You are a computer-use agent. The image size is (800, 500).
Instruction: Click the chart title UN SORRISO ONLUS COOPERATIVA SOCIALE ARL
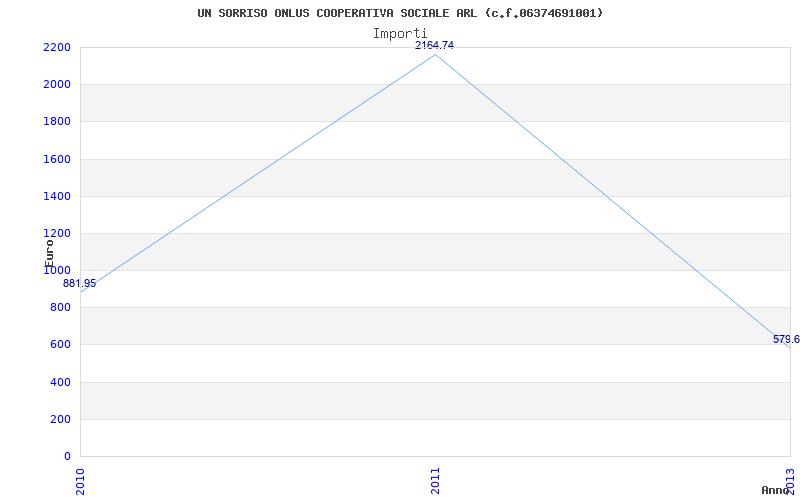[400, 13]
